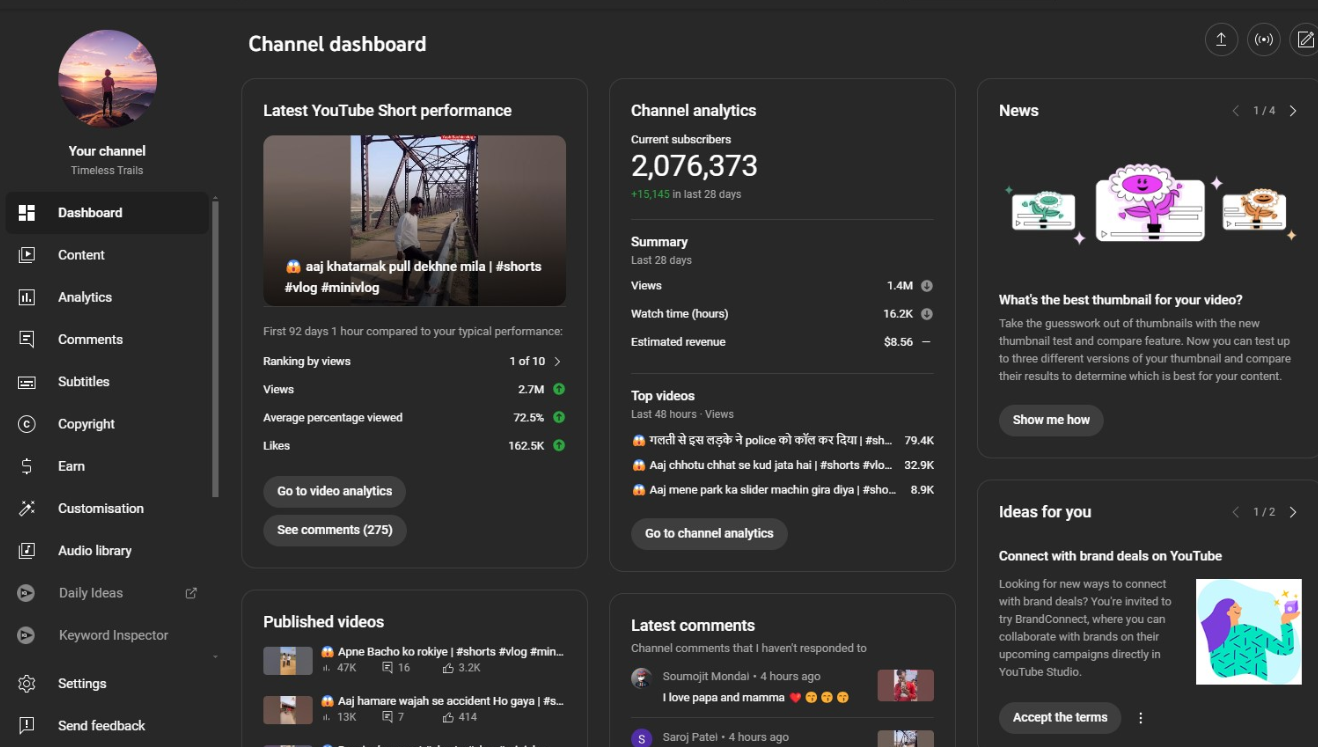Click thumbnail beside Soumojit Mondal comment
The image size is (1318, 747).
click(x=905, y=686)
